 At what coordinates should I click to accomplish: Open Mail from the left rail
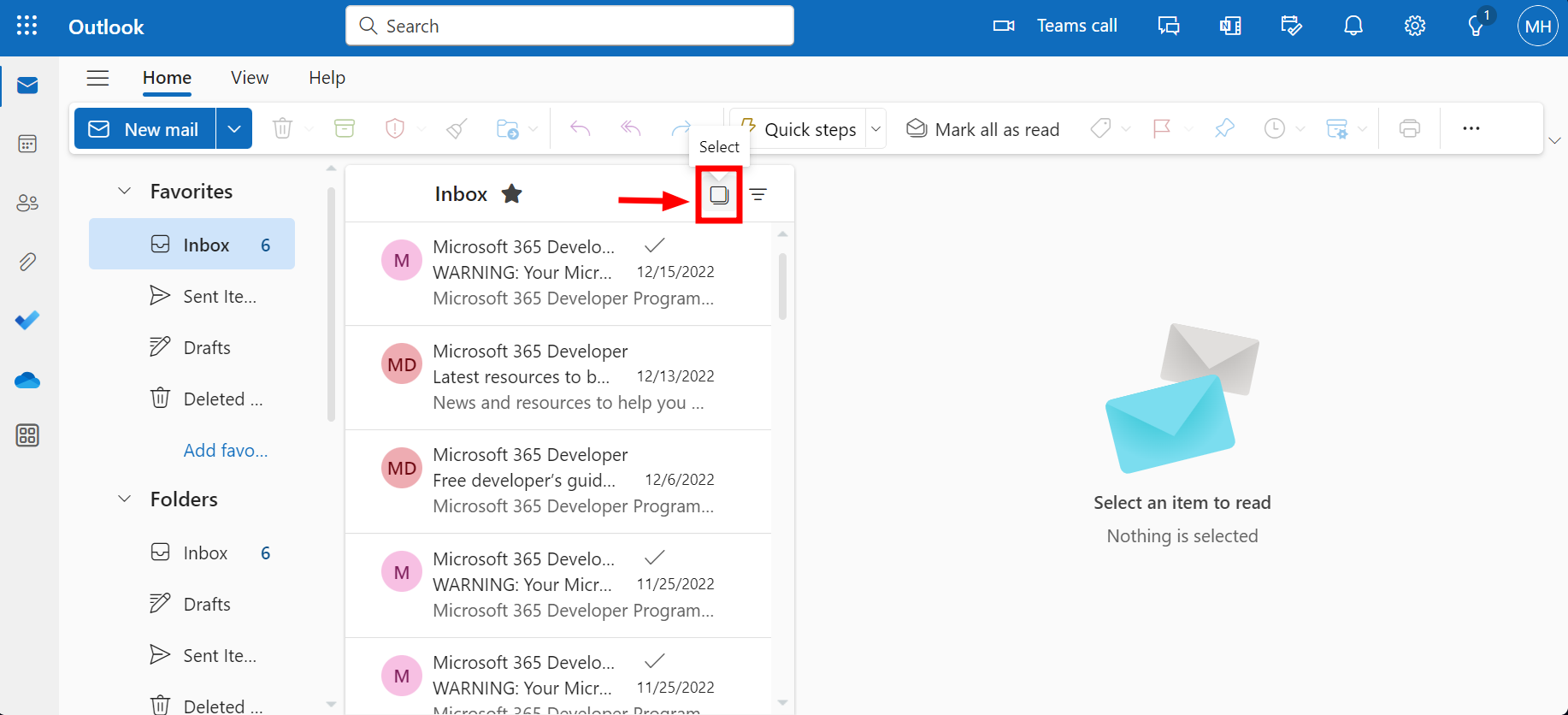27,86
